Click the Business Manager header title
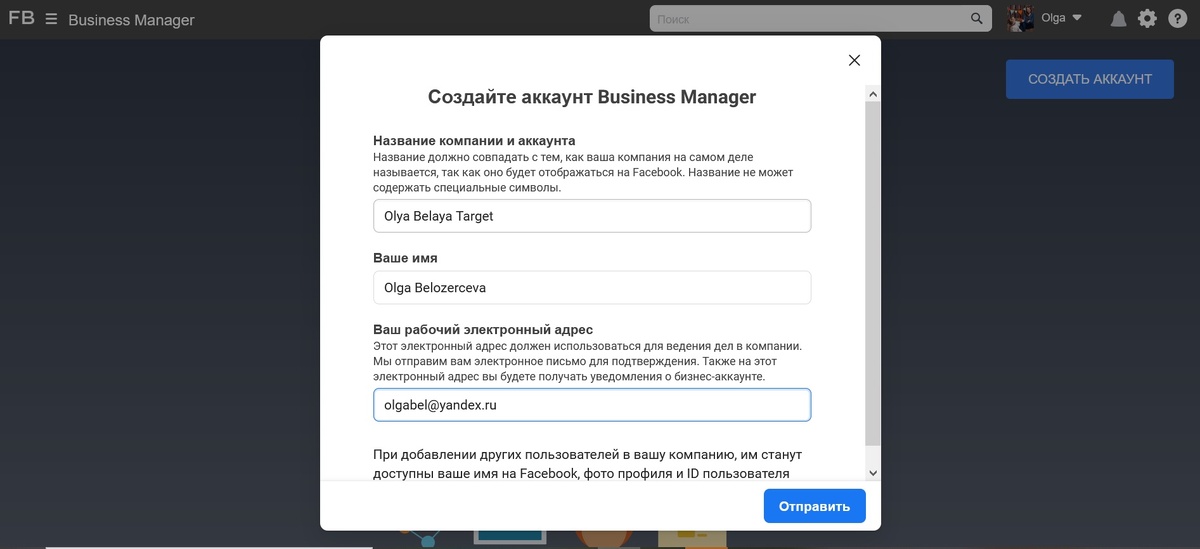Image resolution: width=1200 pixels, height=549 pixels. click(131, 20)
